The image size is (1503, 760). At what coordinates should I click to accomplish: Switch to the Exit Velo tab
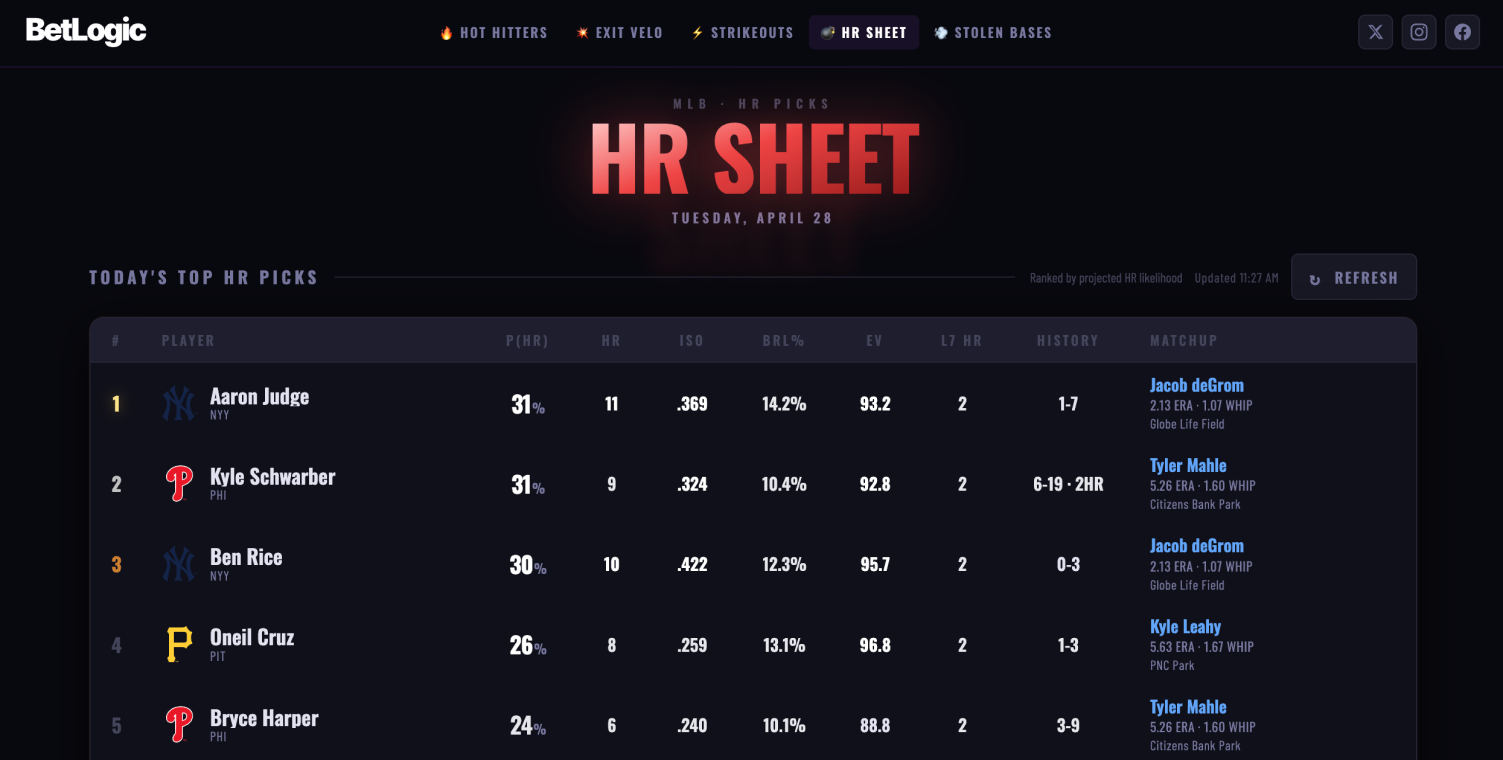coord(619,32)
